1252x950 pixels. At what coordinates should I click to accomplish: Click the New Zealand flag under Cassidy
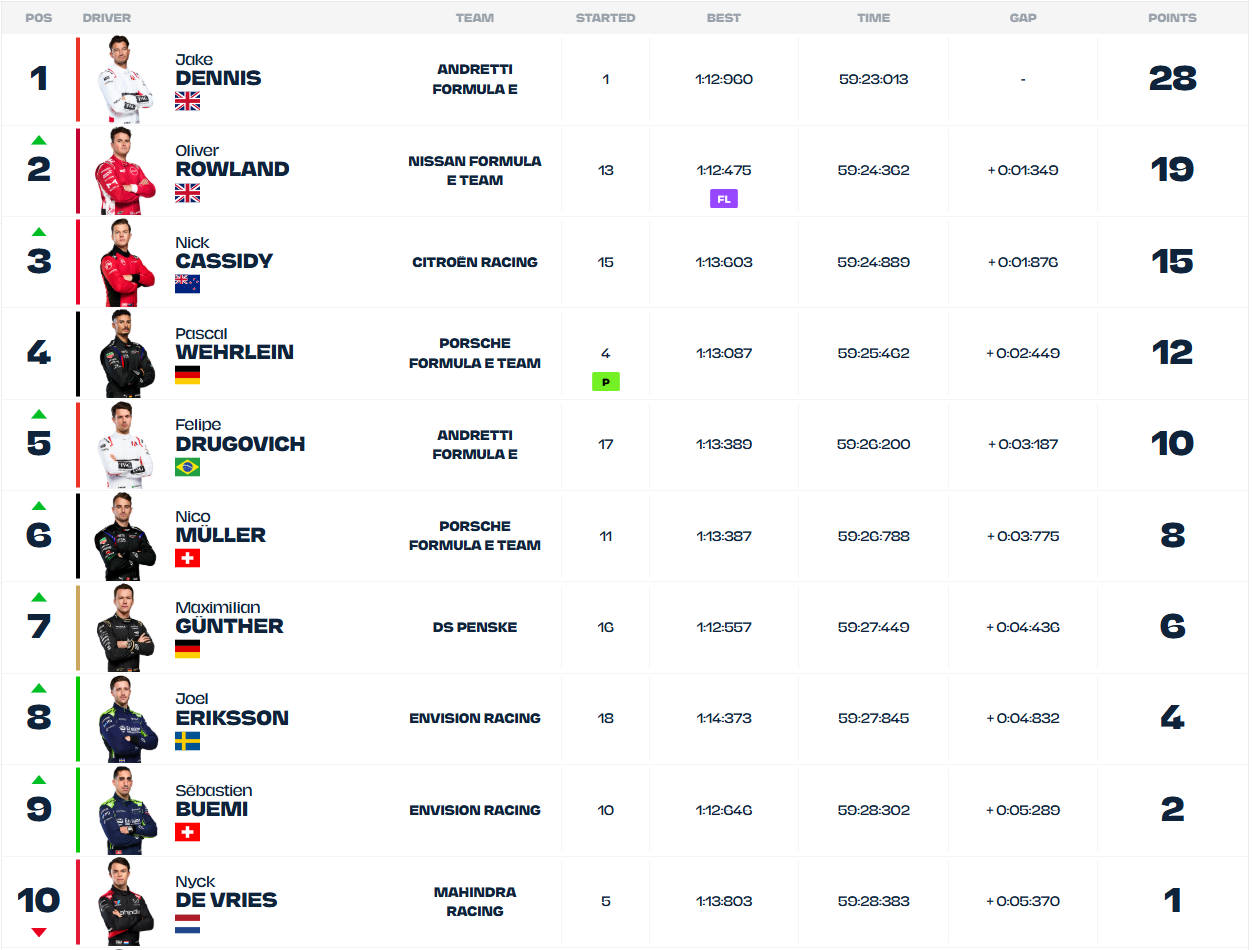click(188, 284)
